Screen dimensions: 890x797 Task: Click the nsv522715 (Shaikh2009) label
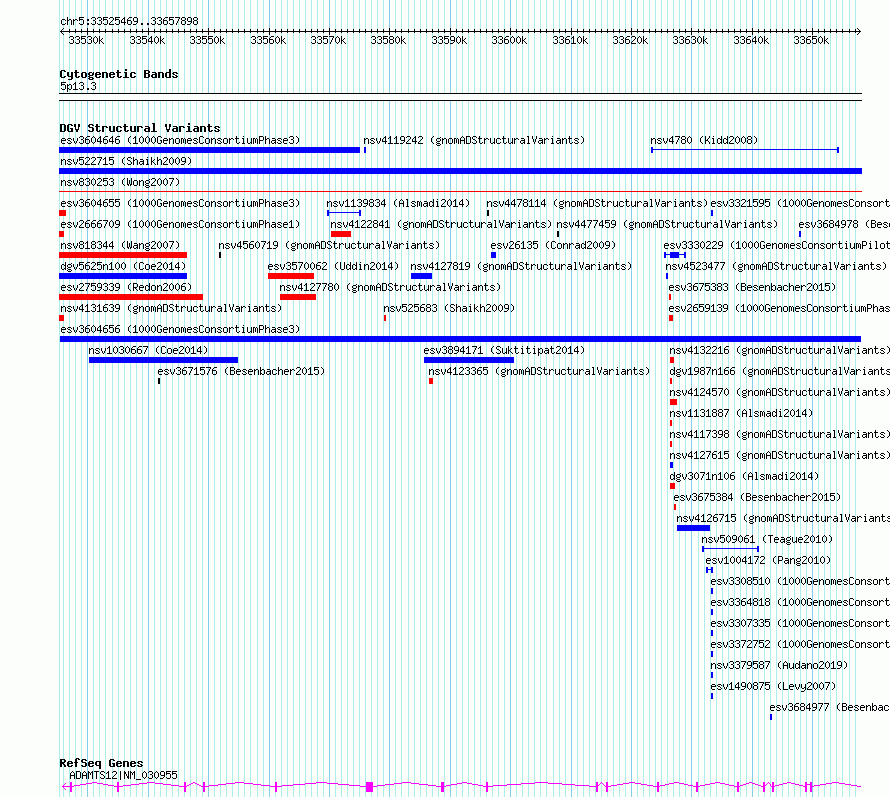click(x=126, y=161)
